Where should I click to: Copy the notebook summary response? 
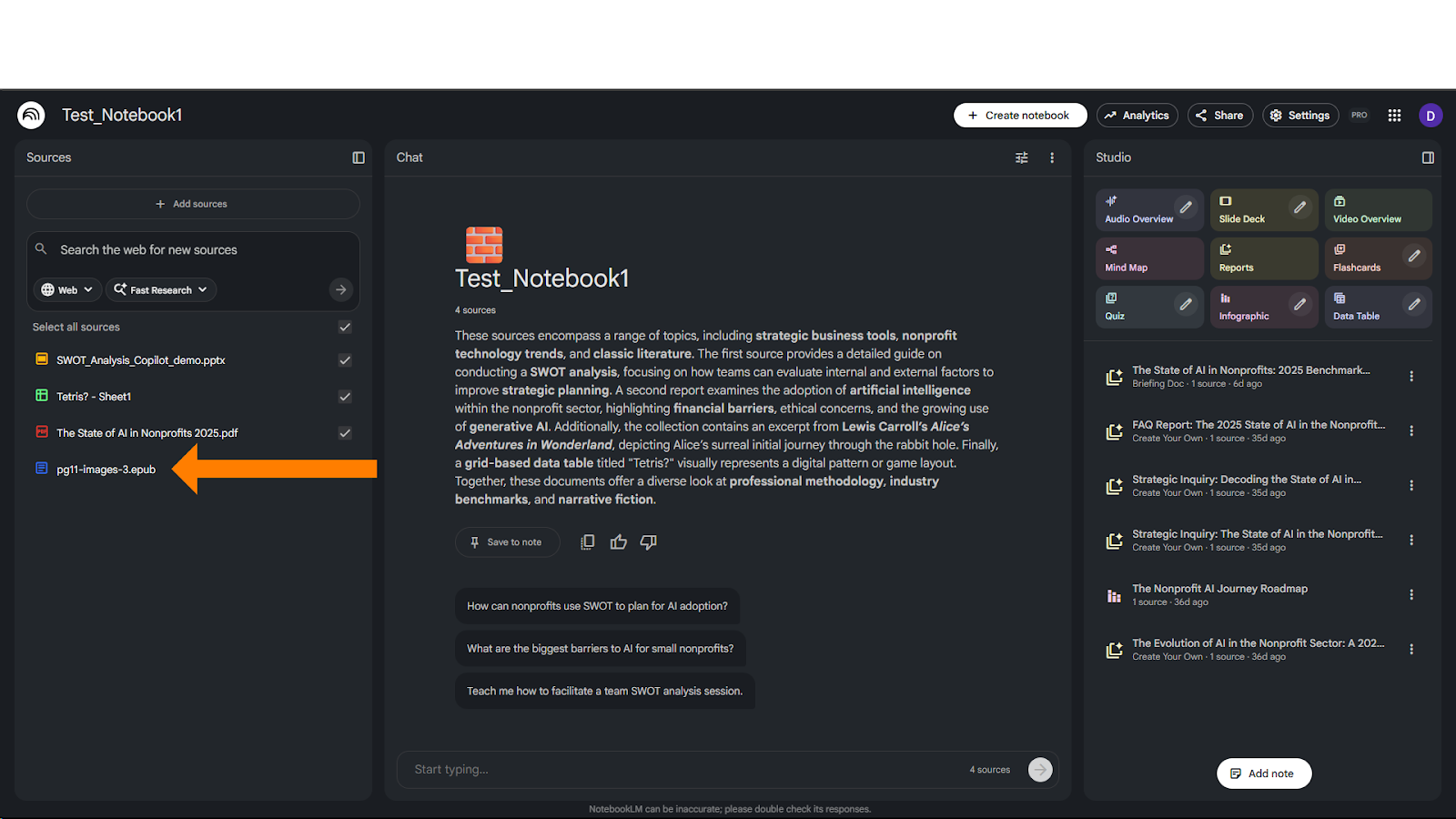(588, 541)
